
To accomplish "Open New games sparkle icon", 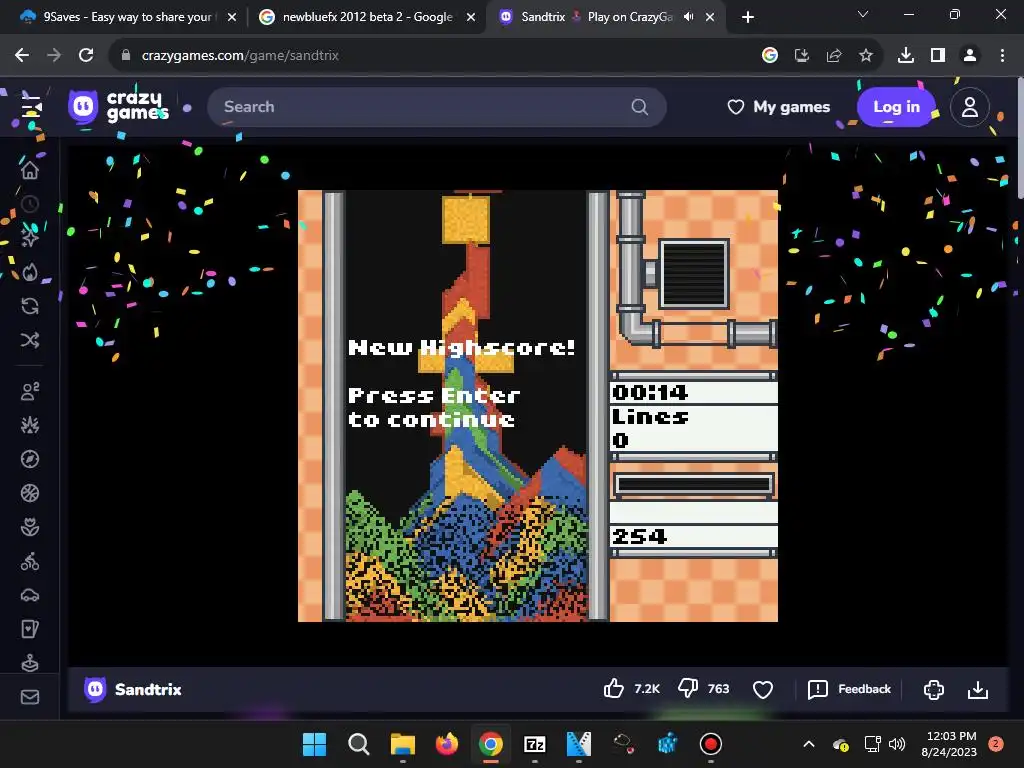I will (x=30, y=238).
